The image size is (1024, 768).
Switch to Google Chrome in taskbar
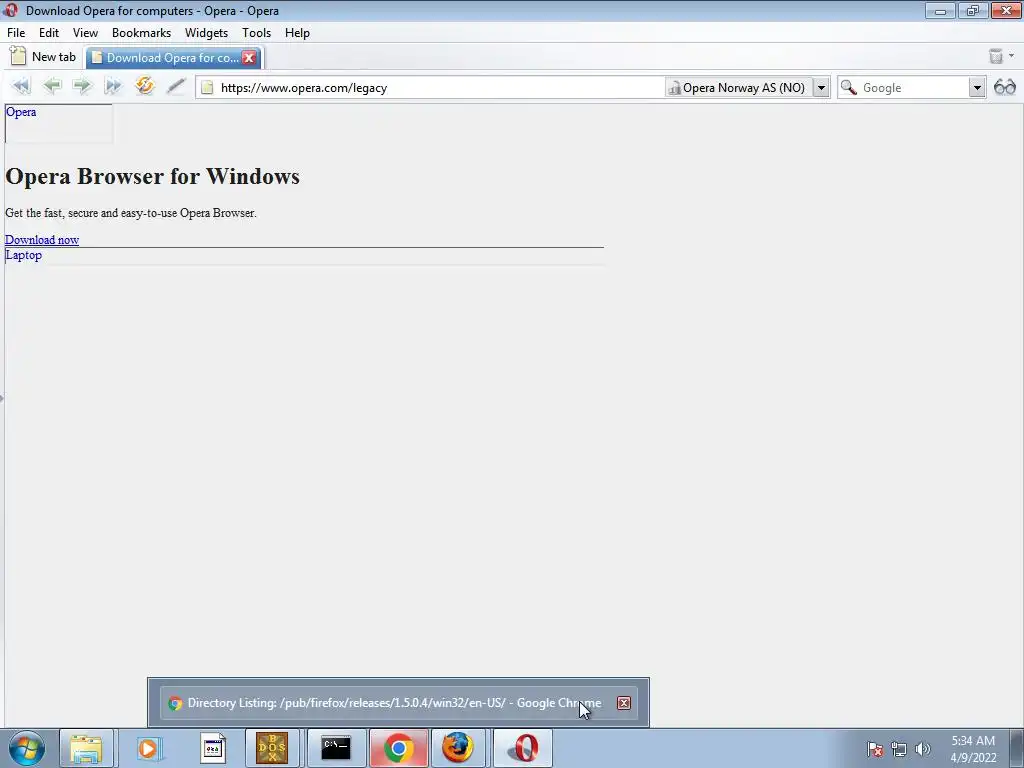click(x=398, y=748)
